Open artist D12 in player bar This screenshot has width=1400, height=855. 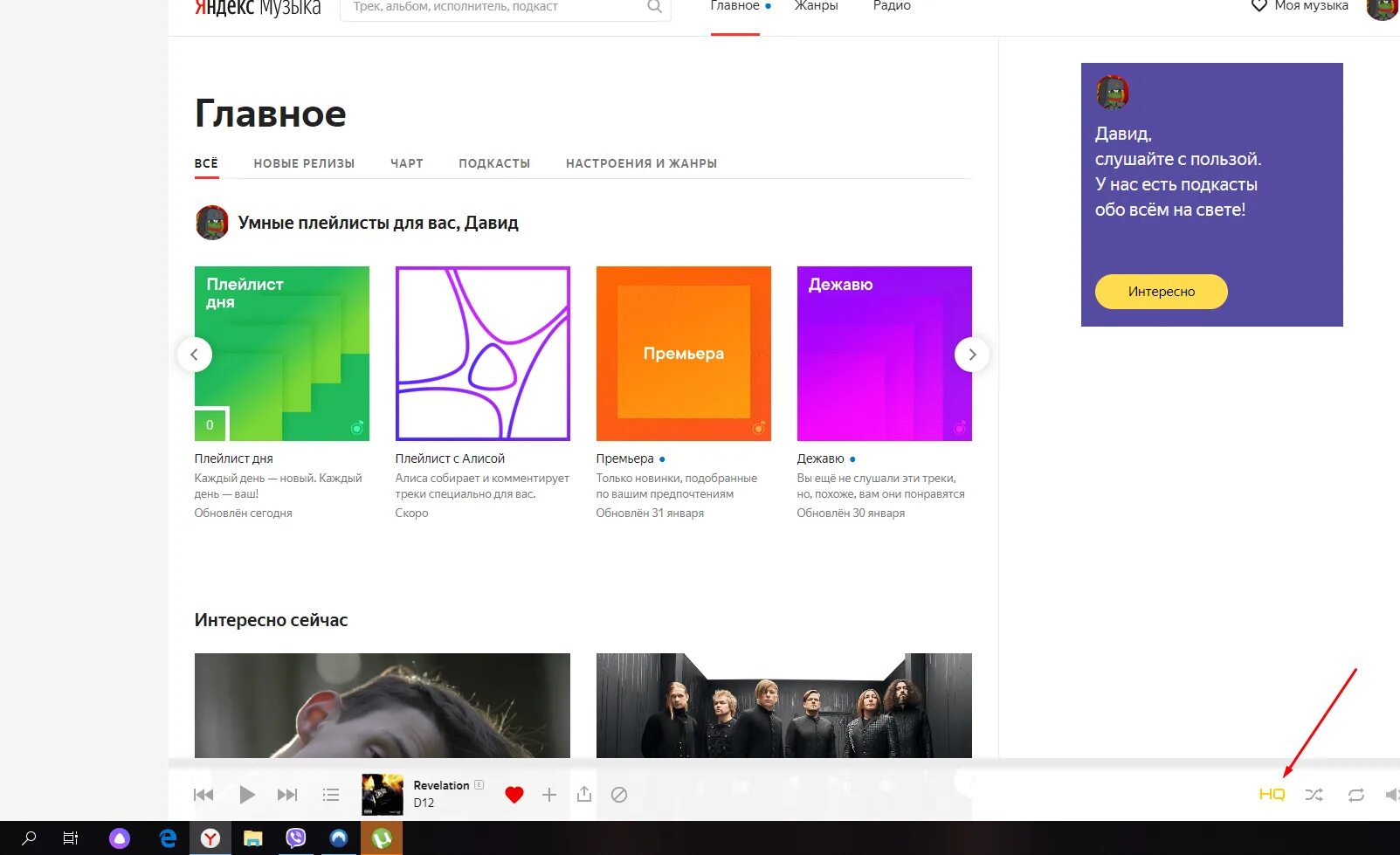424,803
